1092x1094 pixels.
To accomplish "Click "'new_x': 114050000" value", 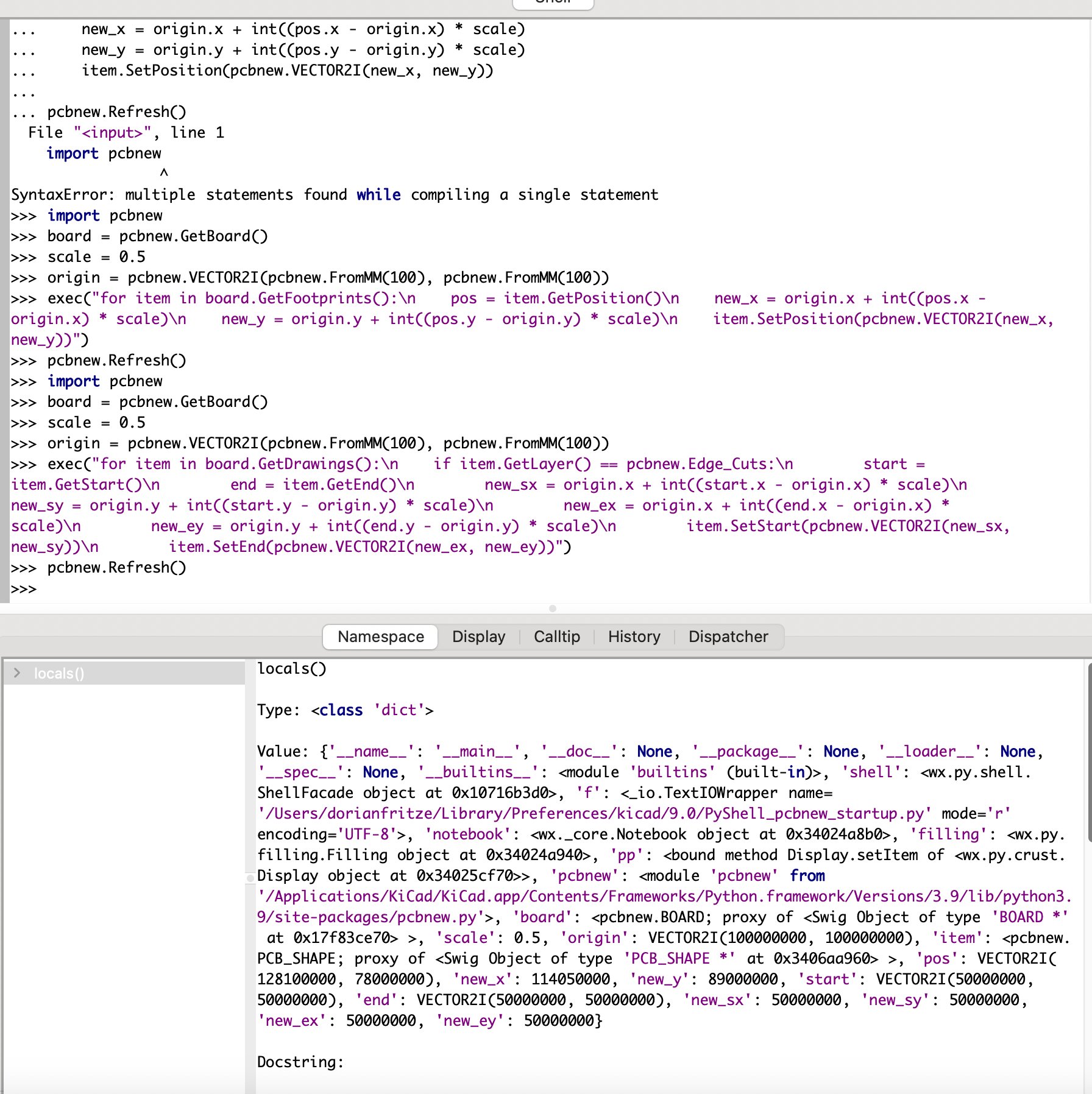I will [x=532, y=979].
